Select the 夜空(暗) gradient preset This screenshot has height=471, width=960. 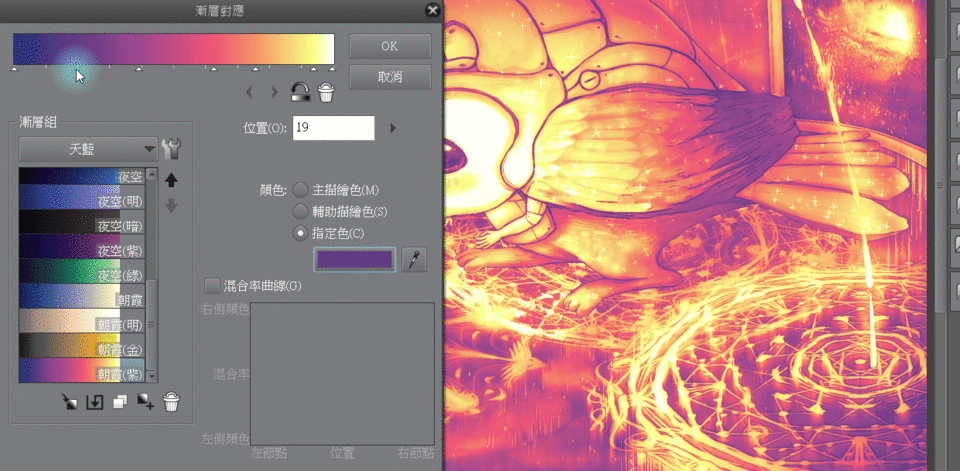[82, 222]
